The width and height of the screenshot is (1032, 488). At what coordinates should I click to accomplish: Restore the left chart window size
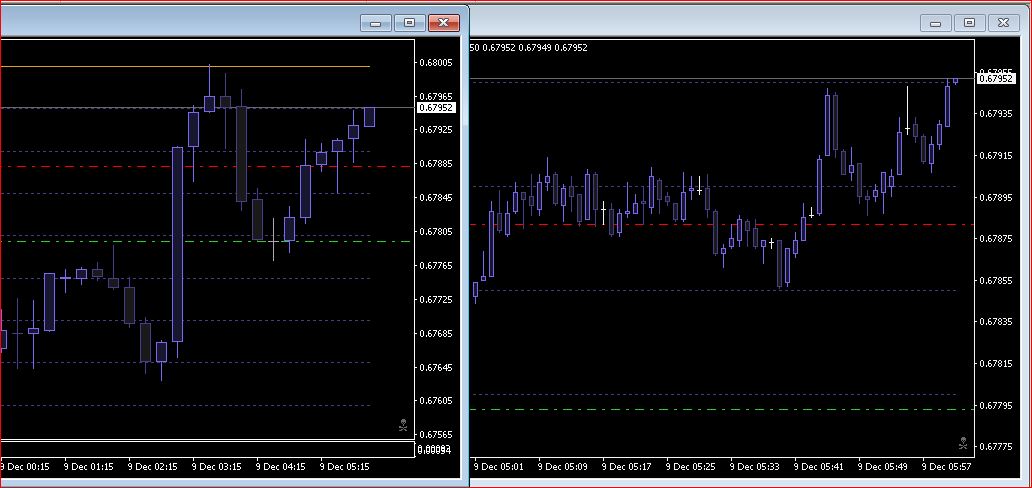pyautogui.click(x=409, y=22)
